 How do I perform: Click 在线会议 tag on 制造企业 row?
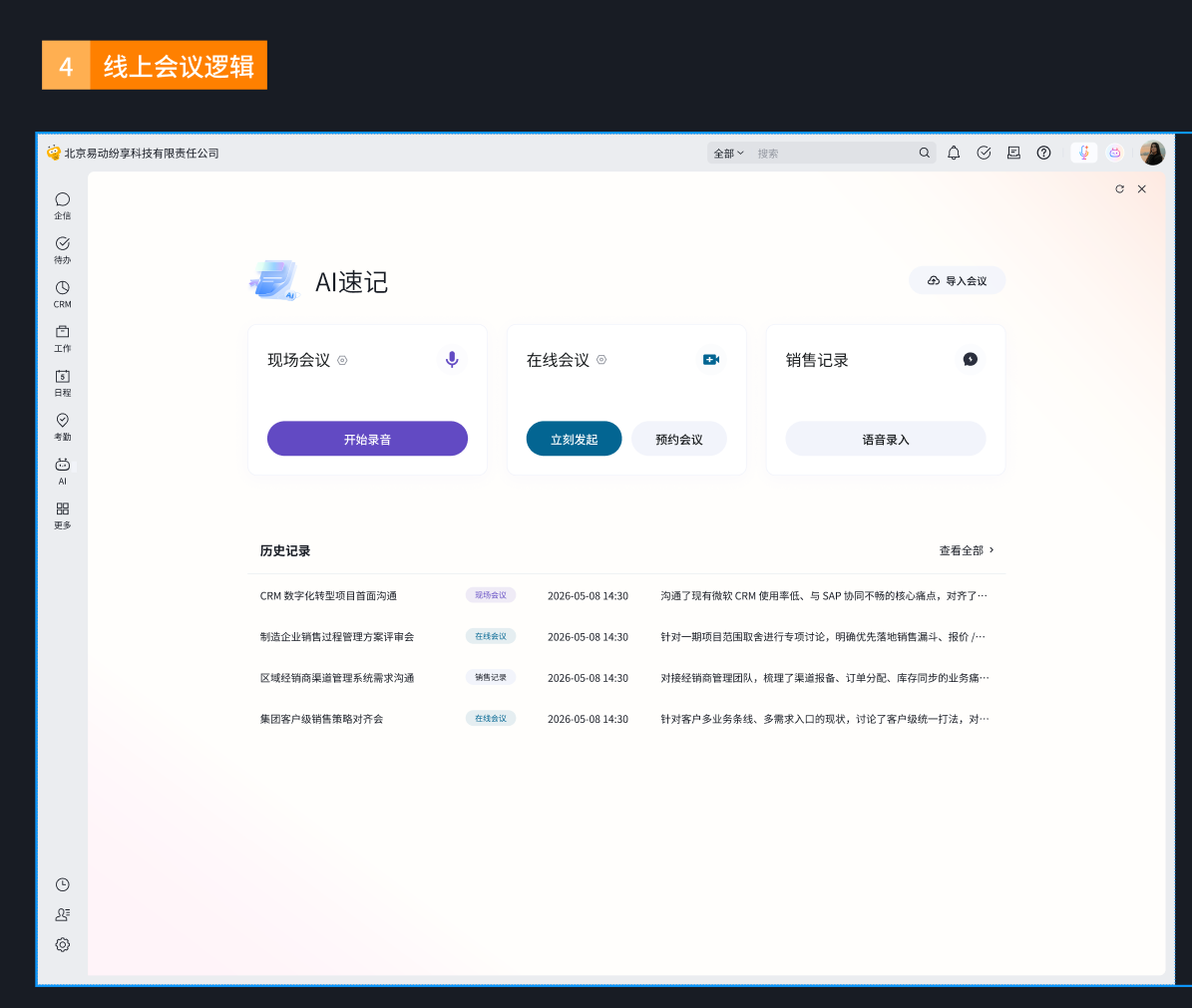(x=491, y=636)
